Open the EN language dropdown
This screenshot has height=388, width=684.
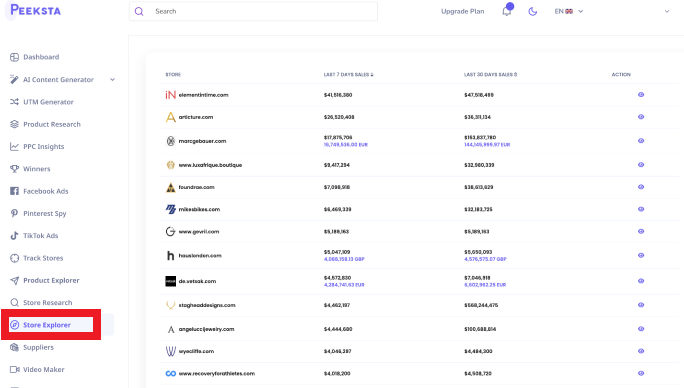568,11
